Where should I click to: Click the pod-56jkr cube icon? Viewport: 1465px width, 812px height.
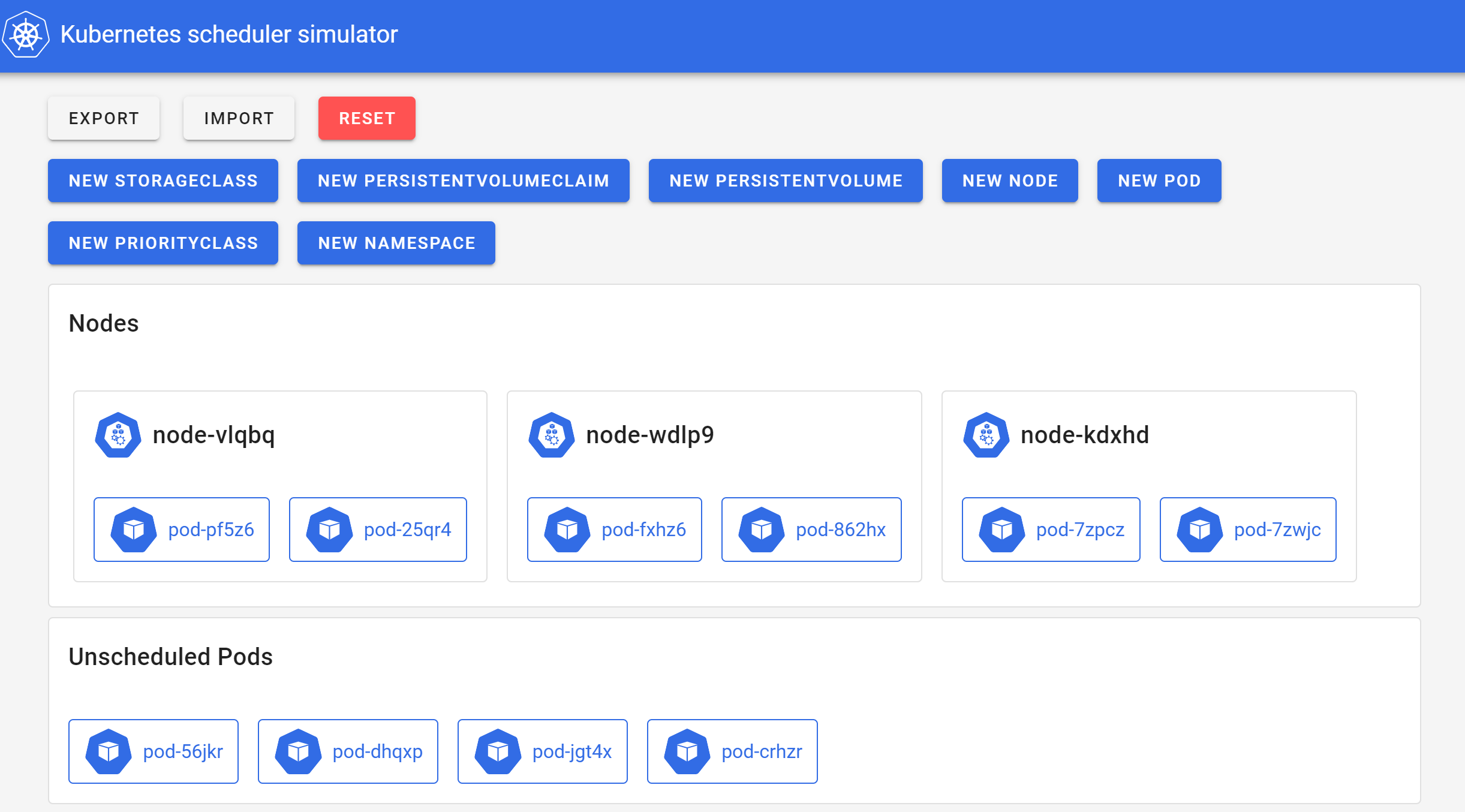click(x=109, y=751)
